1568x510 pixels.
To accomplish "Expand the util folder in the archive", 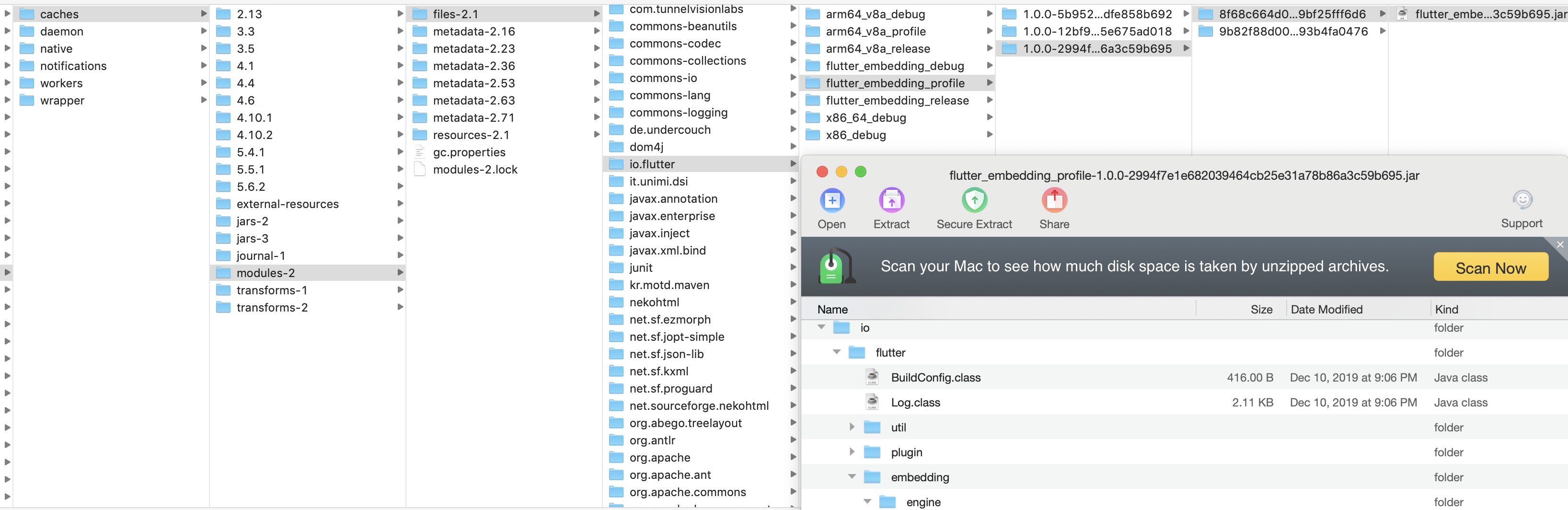I will tap(852, 427).
